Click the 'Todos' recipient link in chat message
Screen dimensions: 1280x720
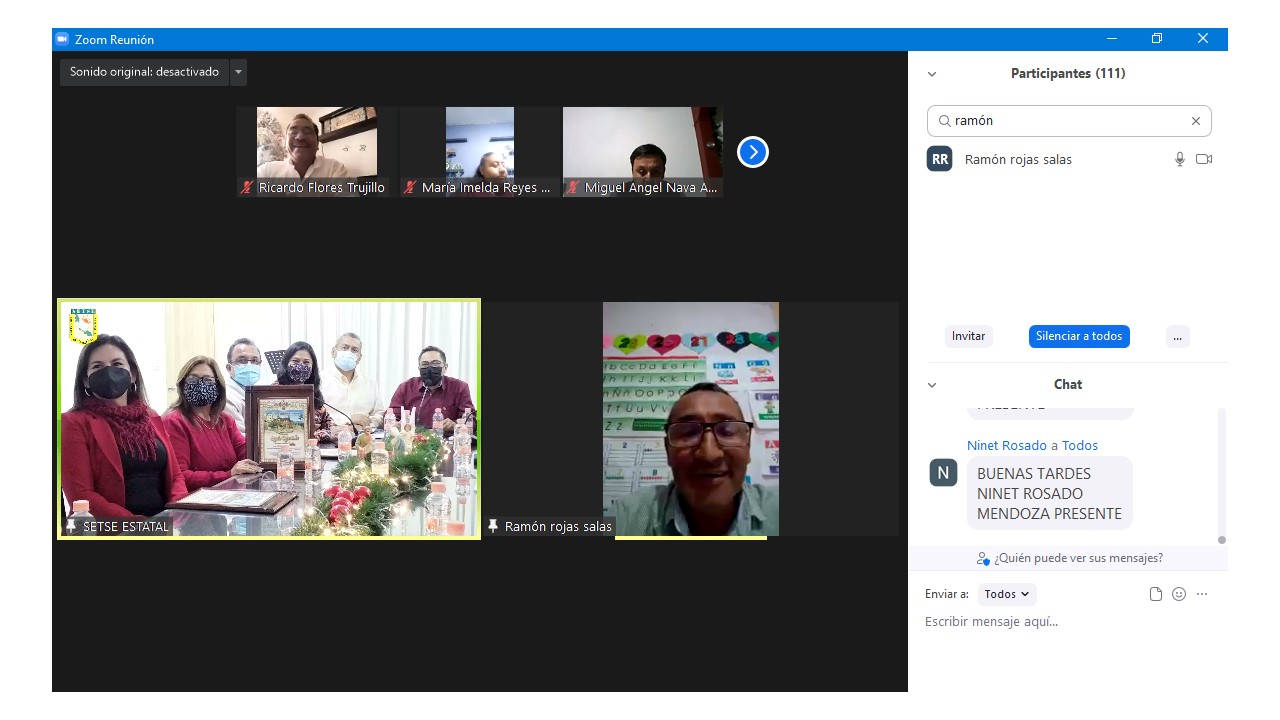coord(1080,446)
